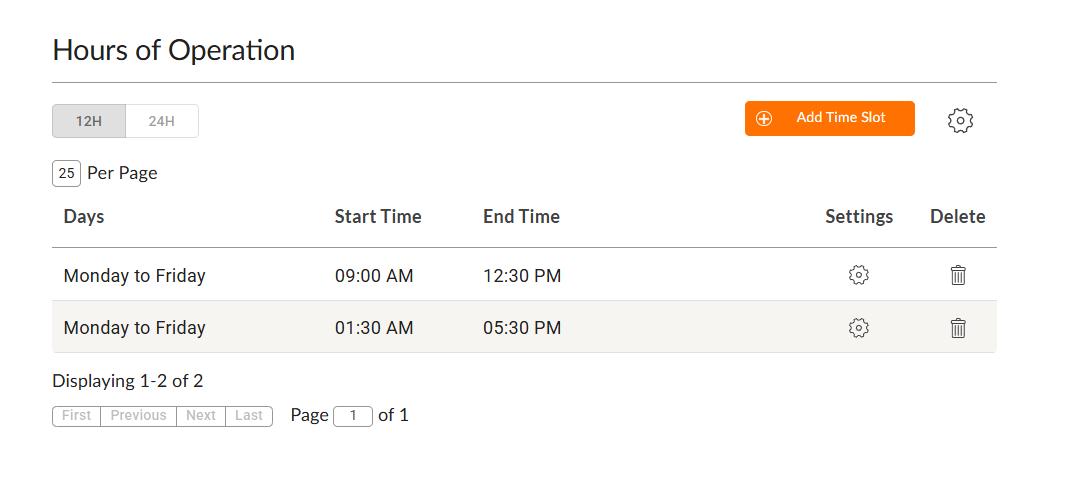1082x484 pixels.
Task: Go to the First page
Action: [x=76, y=416]
